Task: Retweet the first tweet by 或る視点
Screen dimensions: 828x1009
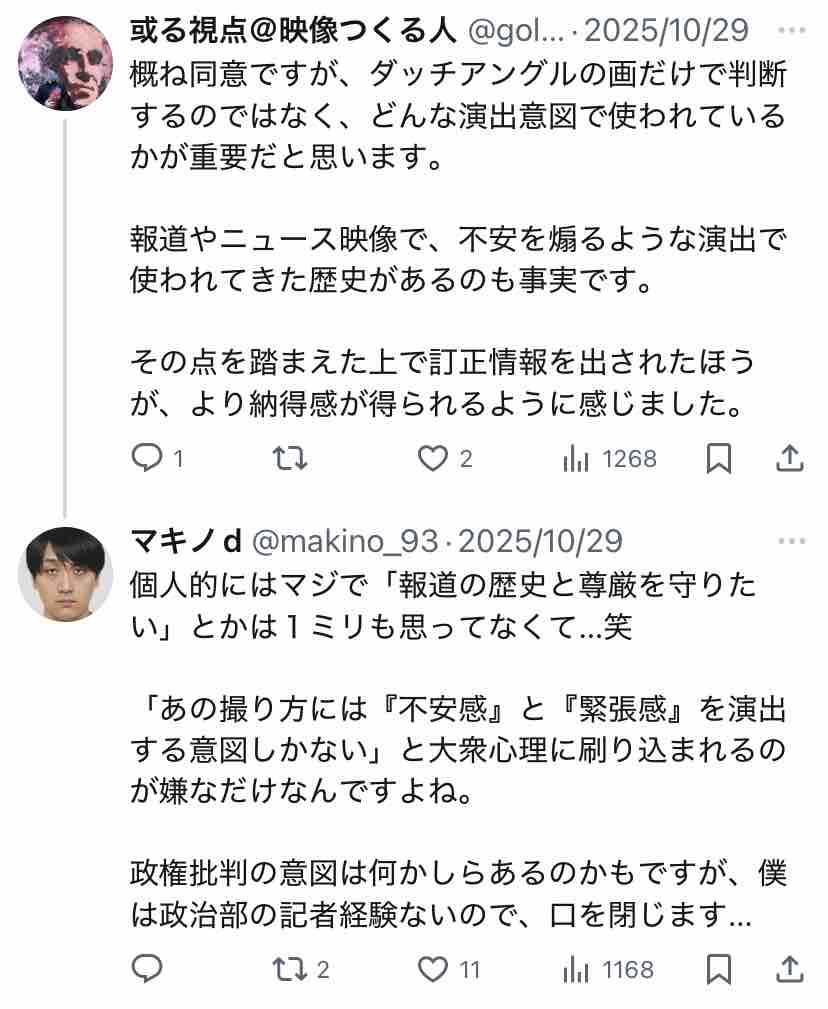Action: (290, 459)
